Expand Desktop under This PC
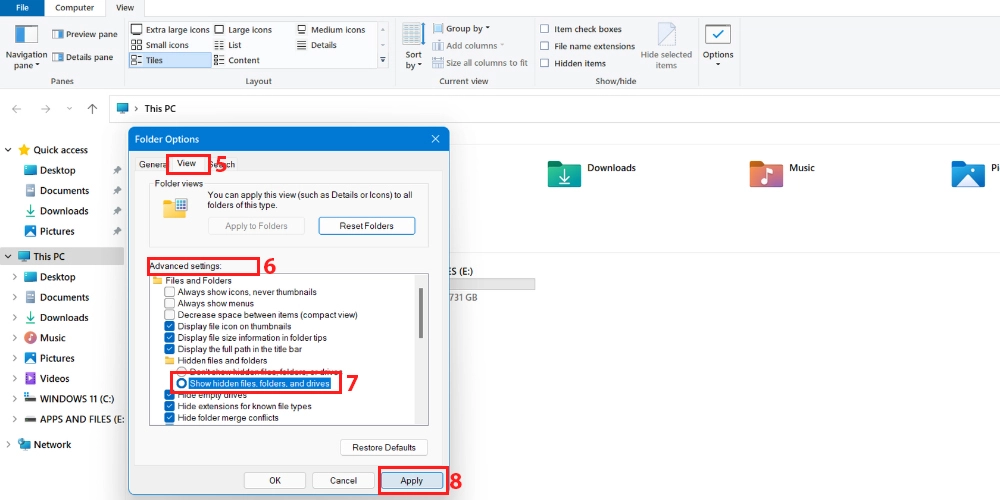Screen dimensions: 1000x500 click(15, 277)
